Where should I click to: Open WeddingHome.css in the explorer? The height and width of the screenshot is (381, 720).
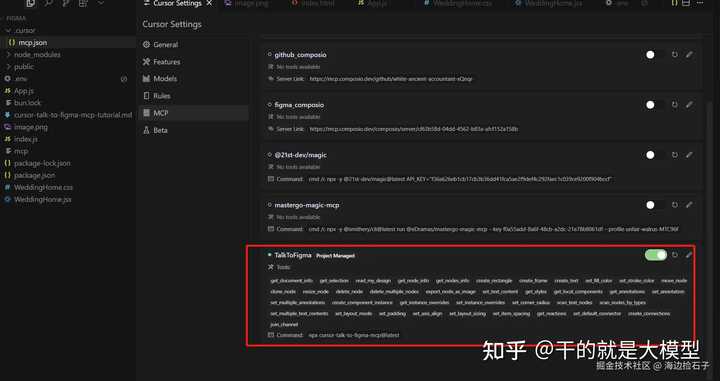pyautogui.click(x=68, y=187)
